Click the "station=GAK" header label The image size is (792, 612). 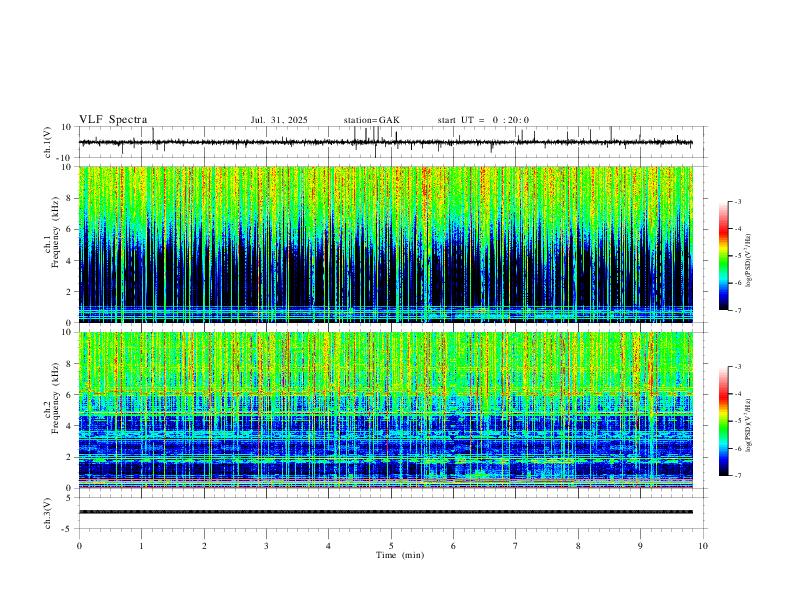(x=371, y=120)
